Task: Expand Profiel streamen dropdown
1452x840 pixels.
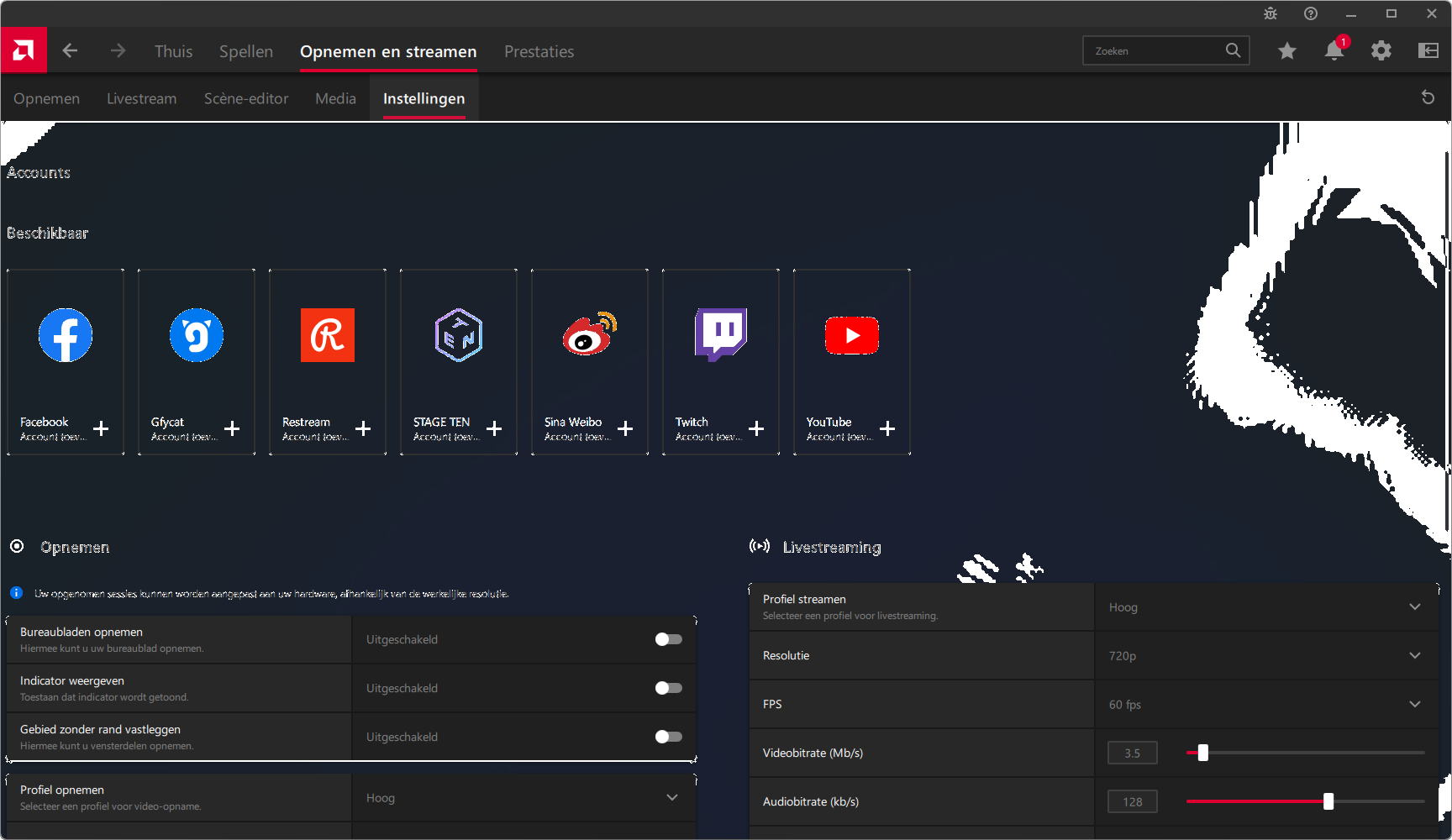Action: tap(1266, 607)
